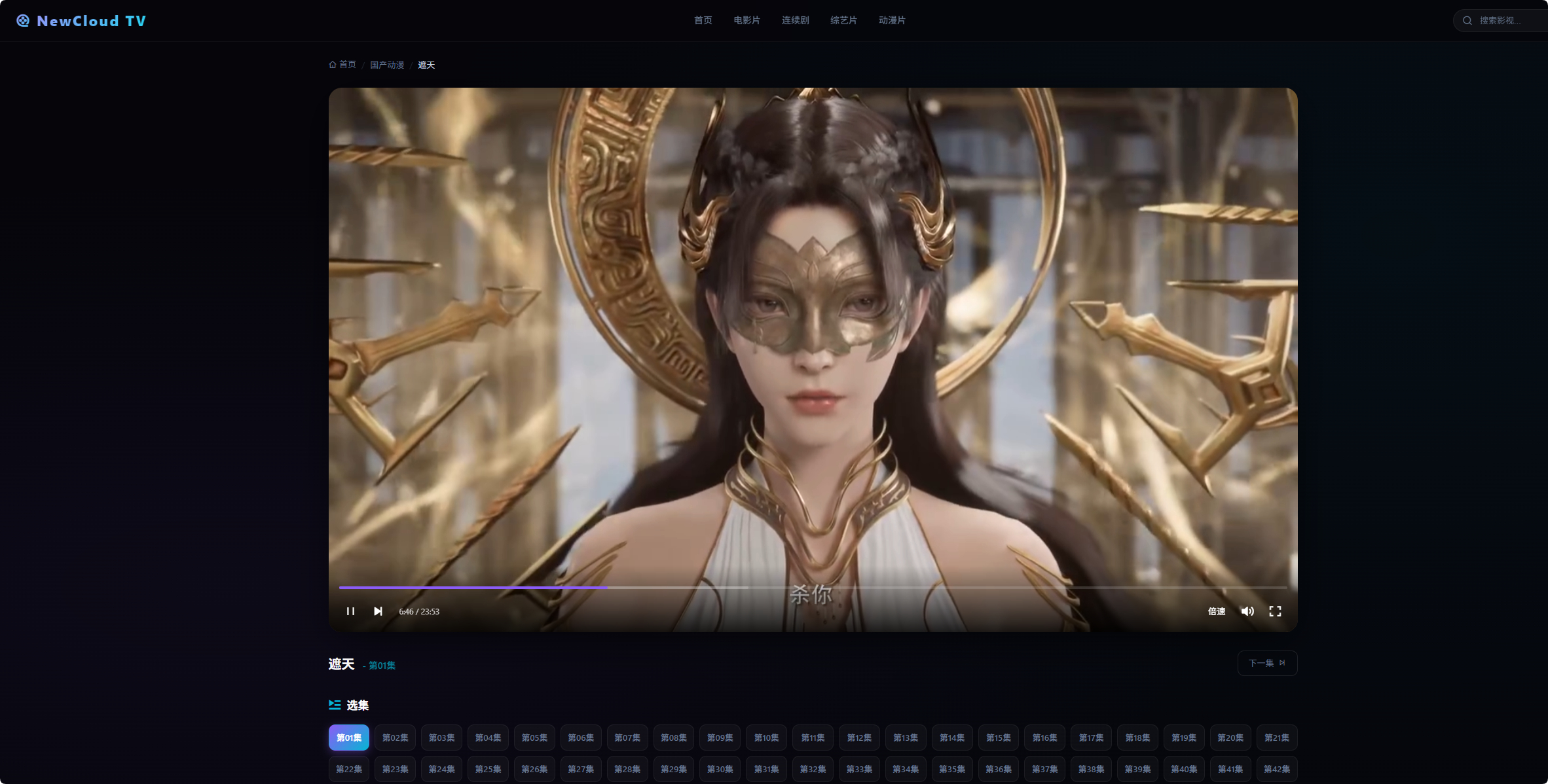Select episode 第04集
Viewport: 1548px width, 784px height.
coord(488,738)
